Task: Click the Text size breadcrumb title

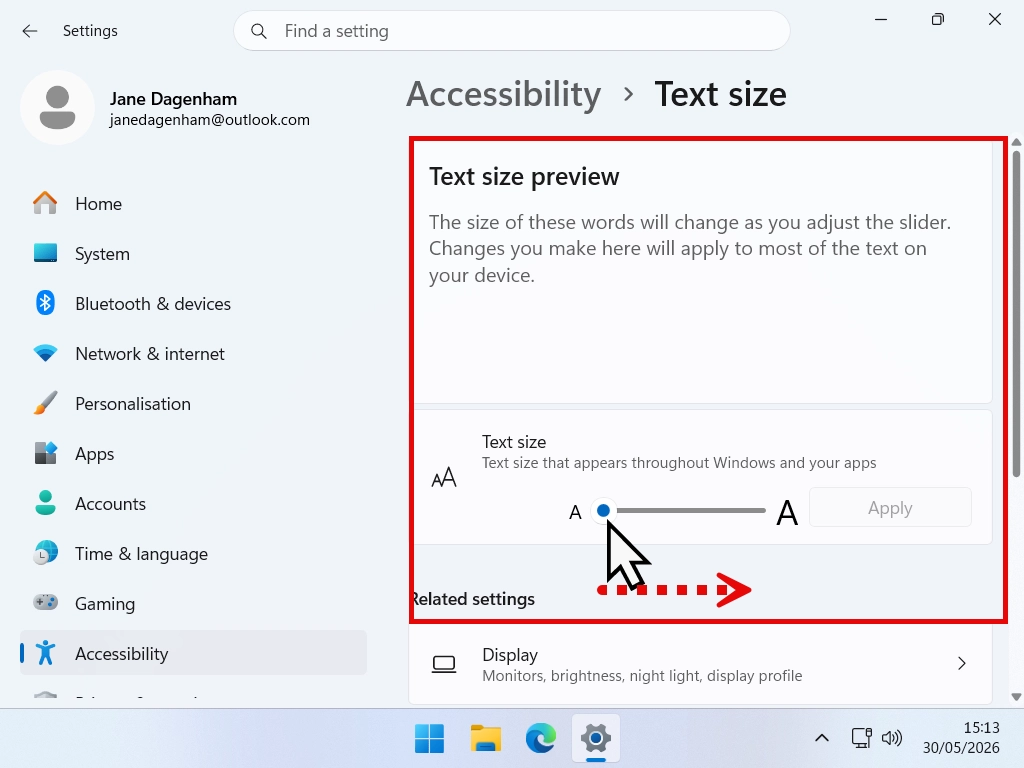Action: tap(720, 95)
